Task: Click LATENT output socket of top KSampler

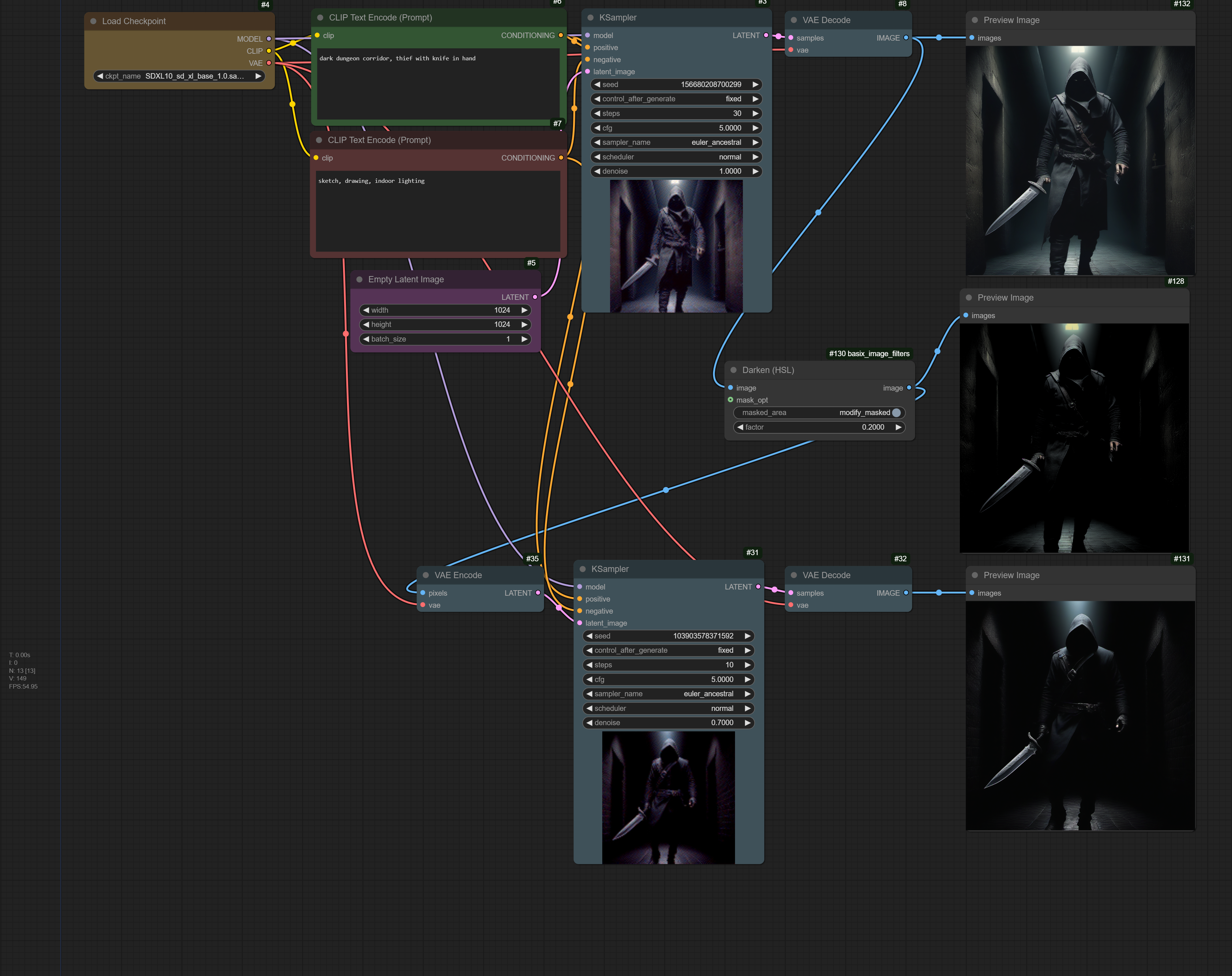Action: (x=766, y=35)
